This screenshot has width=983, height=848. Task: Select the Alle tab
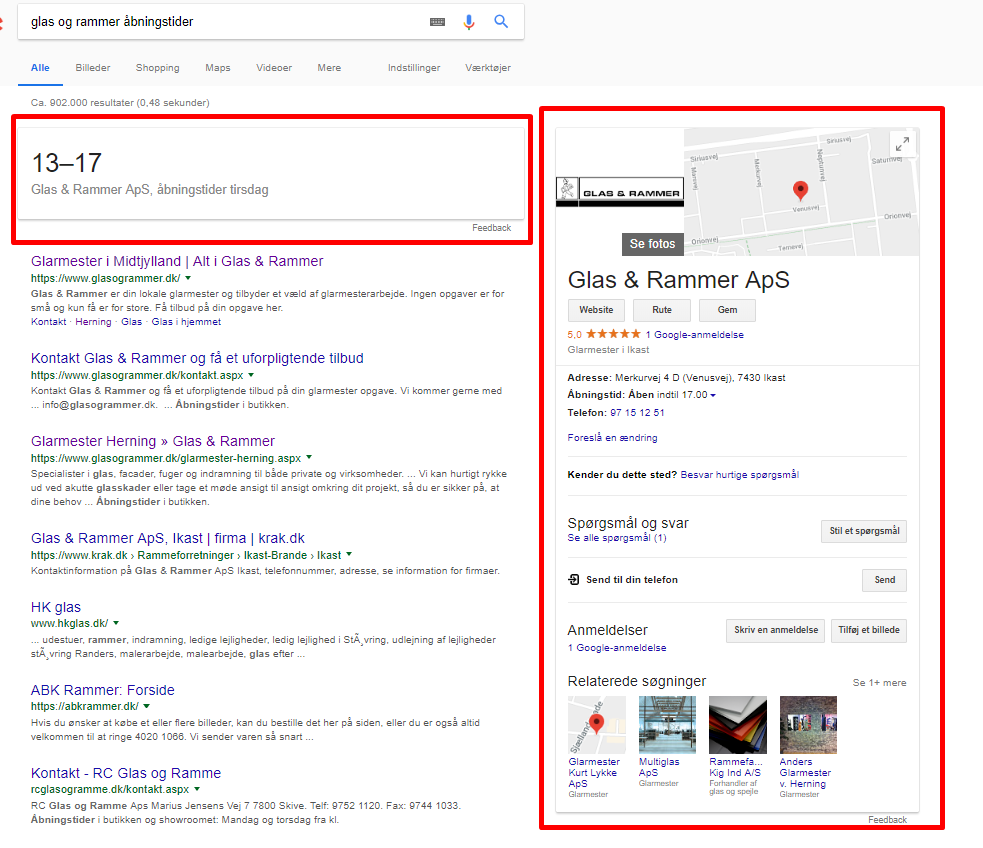(40, 68)
